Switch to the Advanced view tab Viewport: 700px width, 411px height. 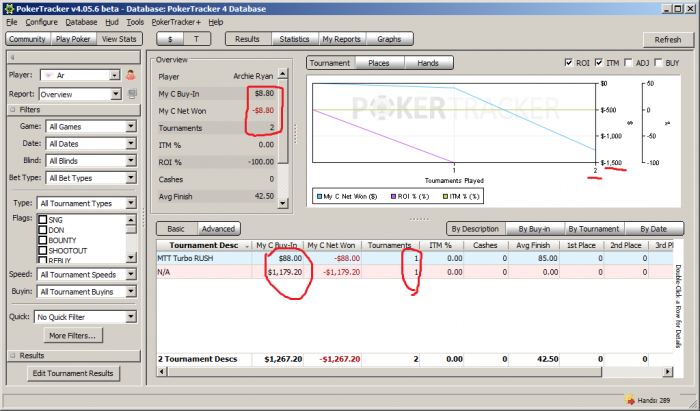[x=218, y=228]
